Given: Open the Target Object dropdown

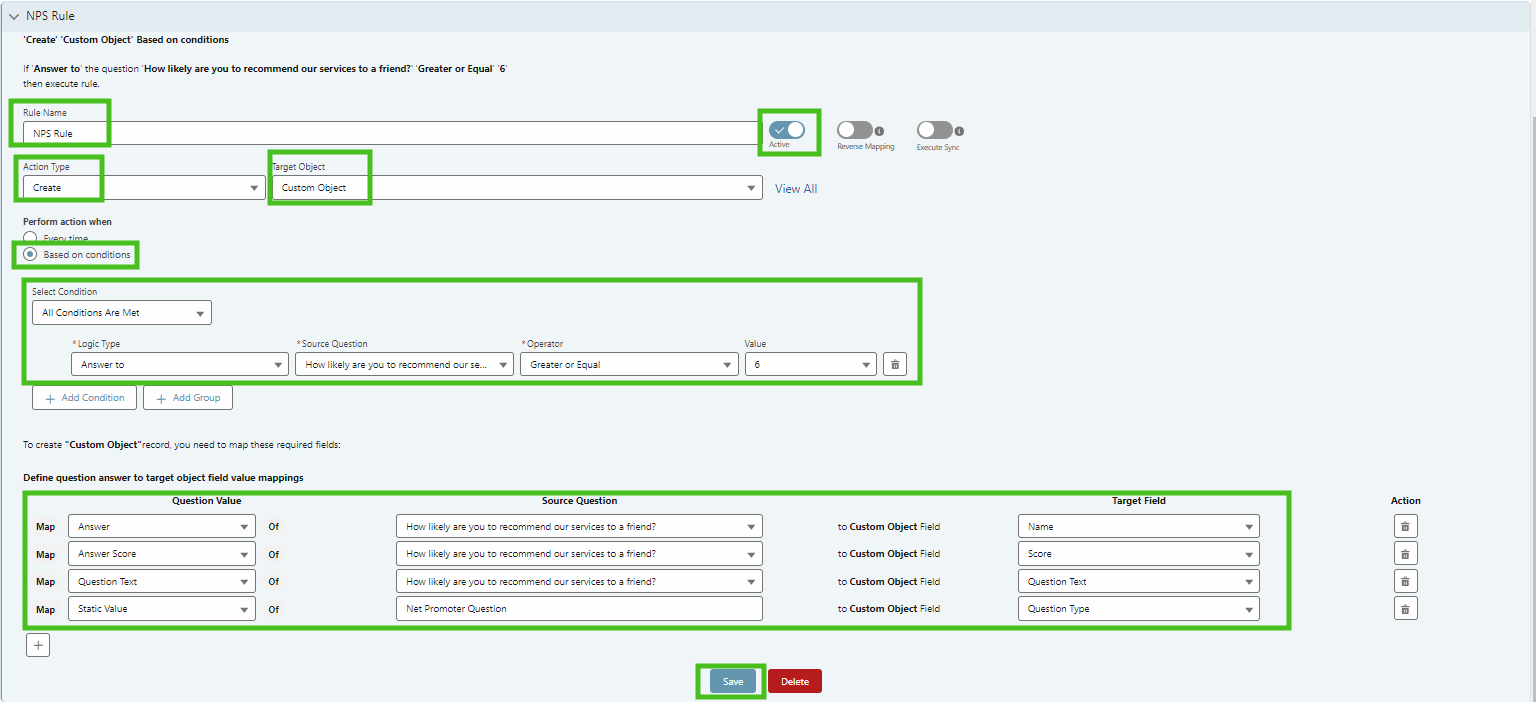Looking at the screenshot, I should (x=515, y=188).
